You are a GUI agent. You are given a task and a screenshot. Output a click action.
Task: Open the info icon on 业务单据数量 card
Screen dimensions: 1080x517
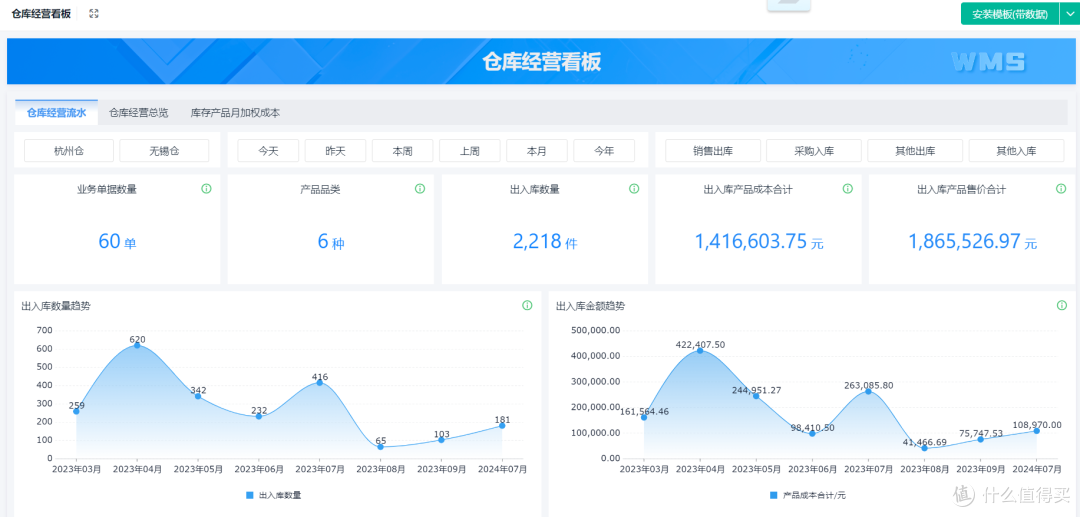point(206,189)
